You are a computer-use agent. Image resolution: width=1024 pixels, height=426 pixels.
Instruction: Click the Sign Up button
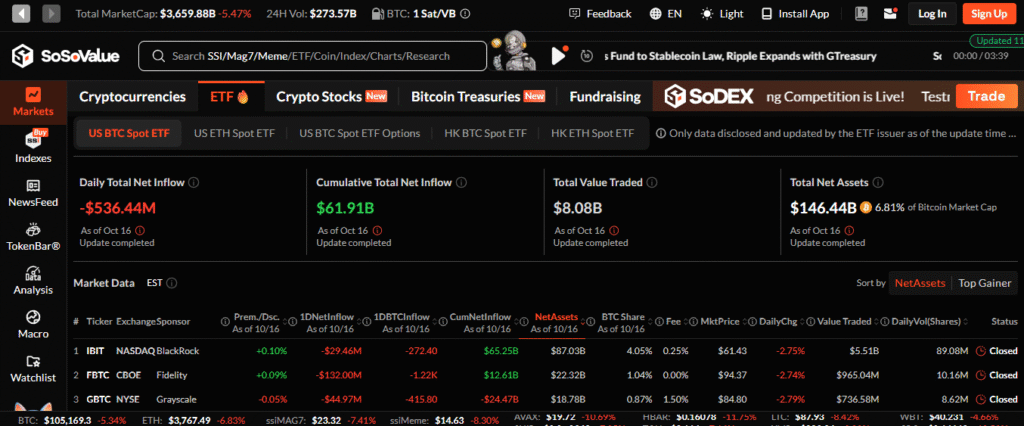pyautogui.click(x=989, y=14)
